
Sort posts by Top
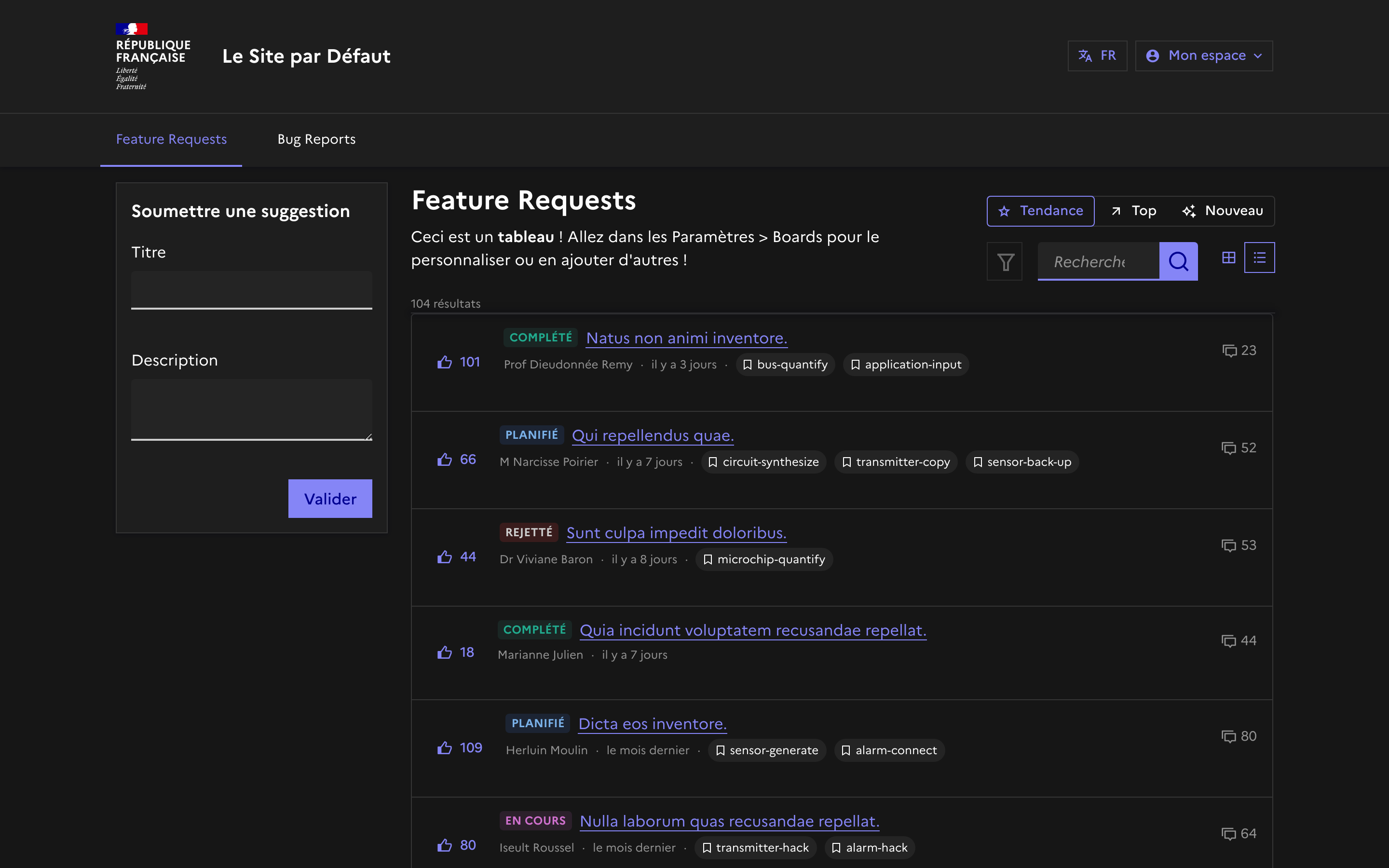pyautogui.click(x=1134, y=211)
